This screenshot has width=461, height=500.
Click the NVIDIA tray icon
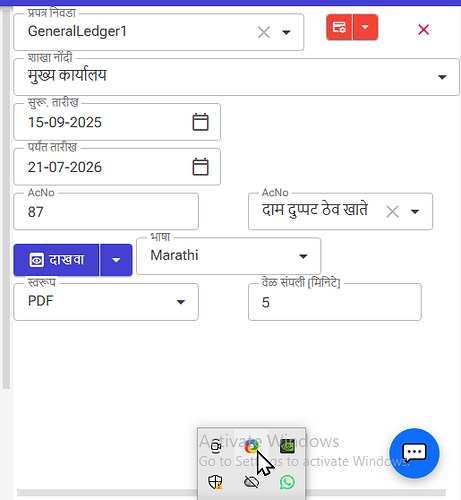[x=287, y=446]
